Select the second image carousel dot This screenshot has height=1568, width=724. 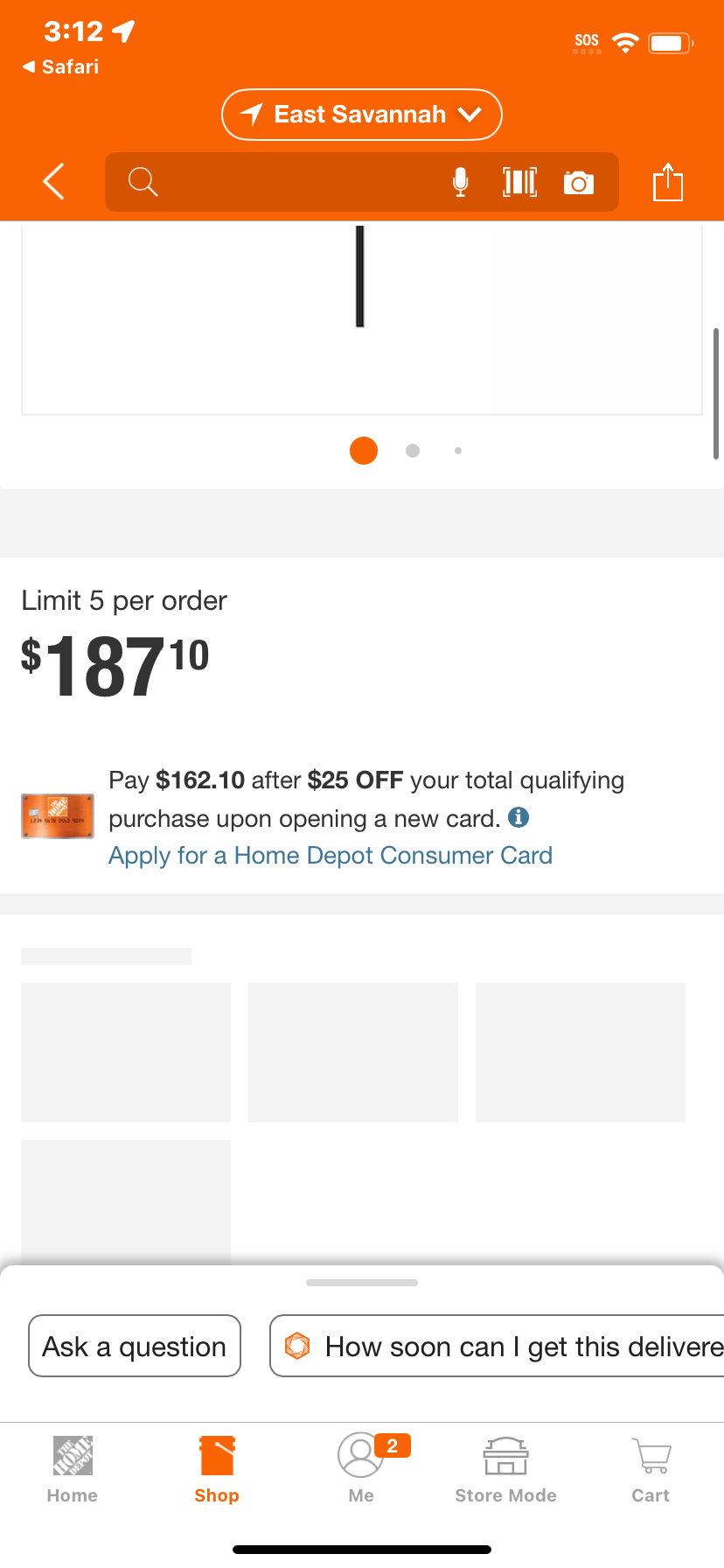click(x=413, y=451)
